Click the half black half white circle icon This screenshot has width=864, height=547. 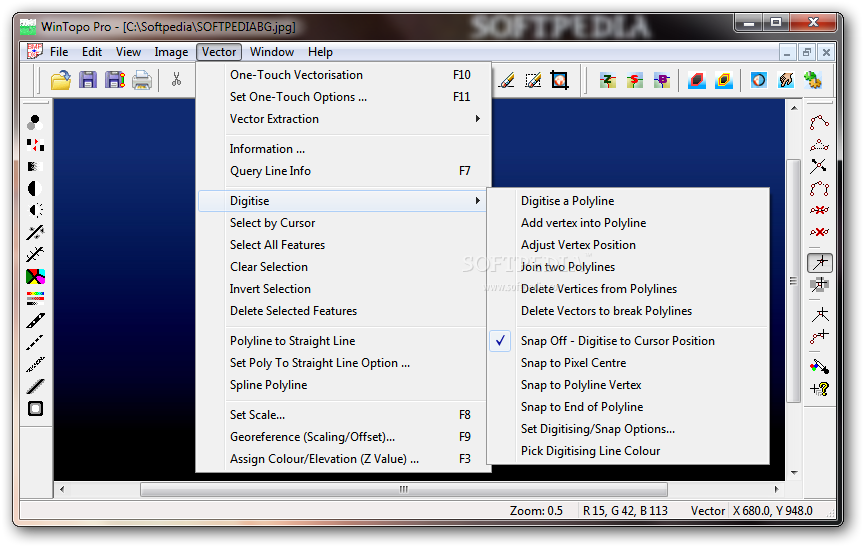point(35,188)
